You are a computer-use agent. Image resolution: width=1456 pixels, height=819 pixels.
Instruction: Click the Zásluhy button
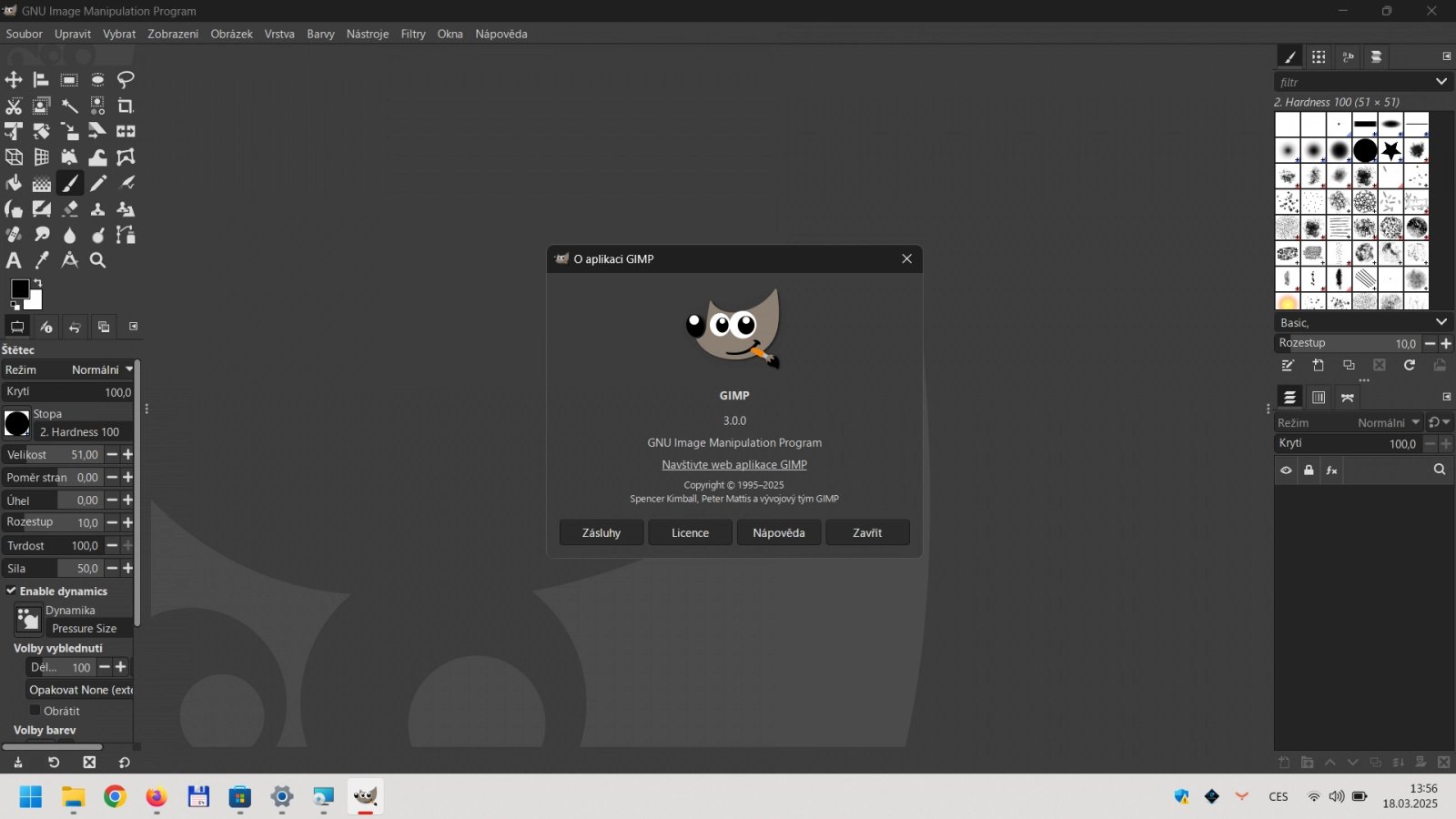coord(602,532)
